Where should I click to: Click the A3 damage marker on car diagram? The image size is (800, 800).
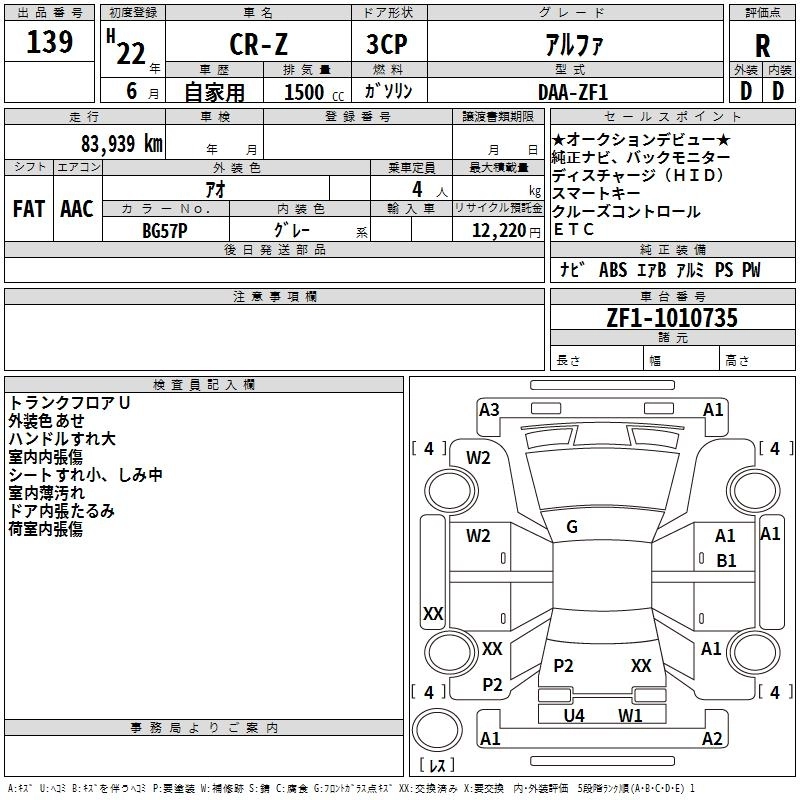489,410
